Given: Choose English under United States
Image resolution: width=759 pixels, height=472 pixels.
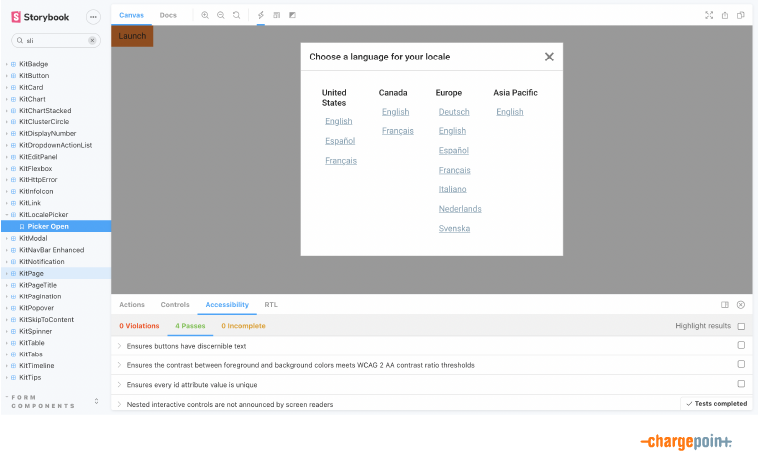Looking at the screenshot, I should click(x=338, y=121).
